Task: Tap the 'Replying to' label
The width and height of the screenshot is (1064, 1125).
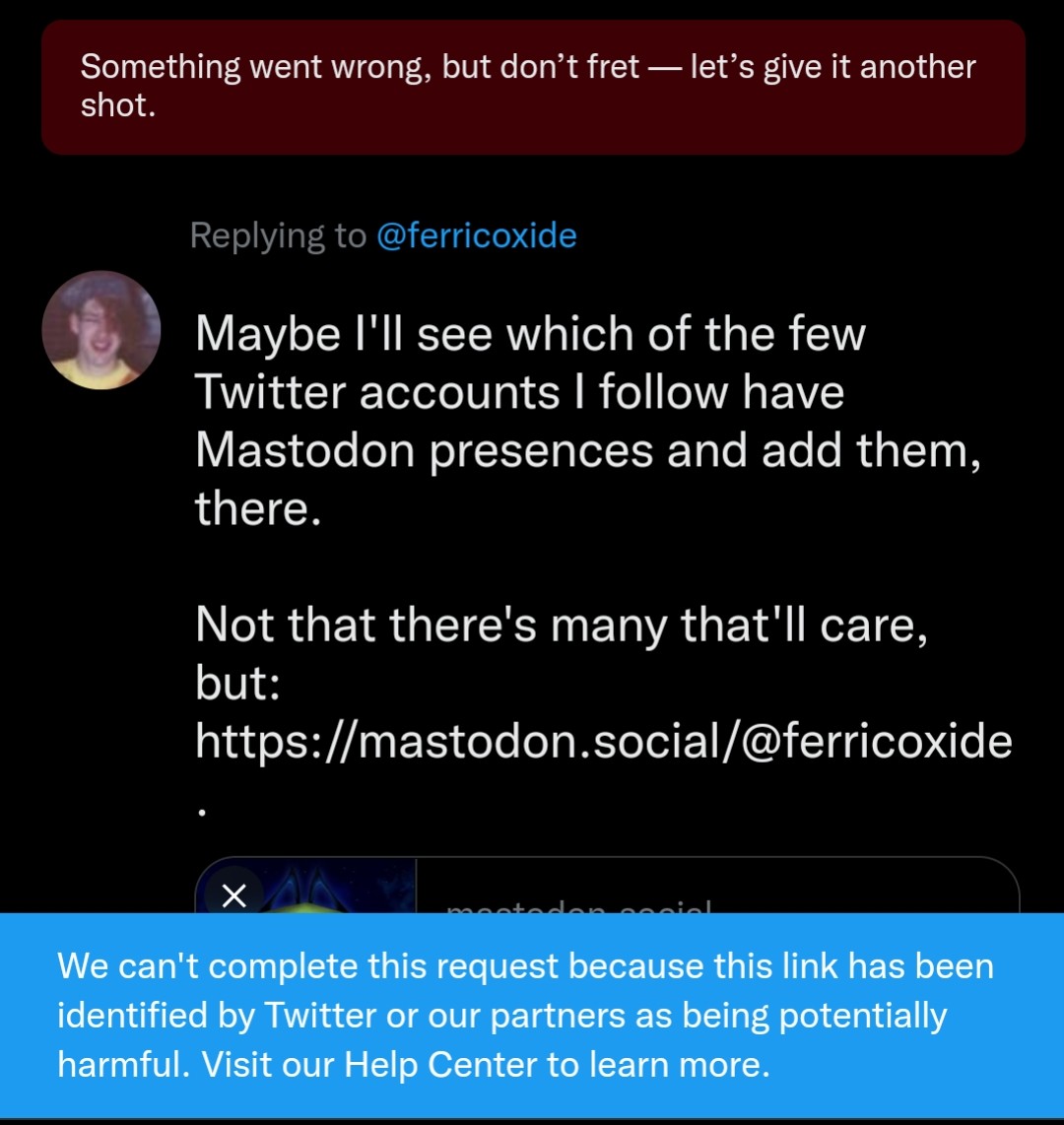Action: [278, 236]
